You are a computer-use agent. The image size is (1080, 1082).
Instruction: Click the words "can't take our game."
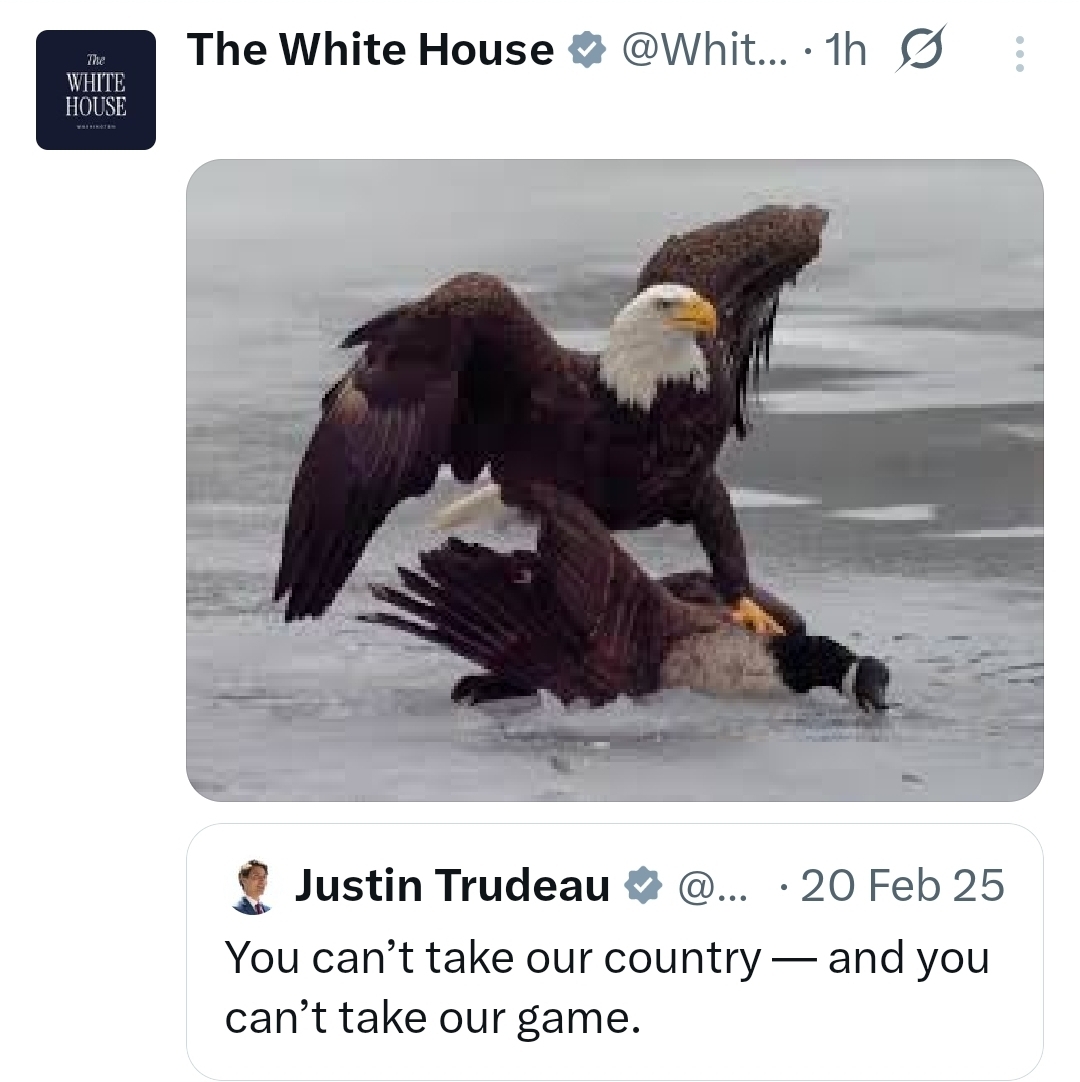(x=432, y=1018)
